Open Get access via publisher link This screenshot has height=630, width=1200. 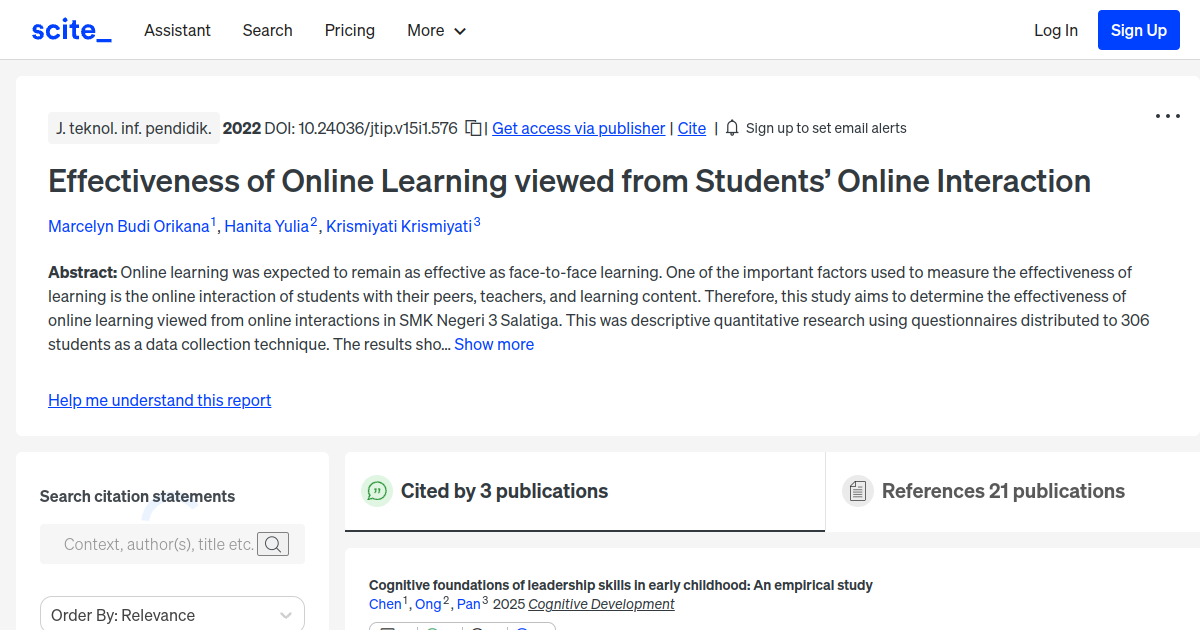tap(578, 128)
